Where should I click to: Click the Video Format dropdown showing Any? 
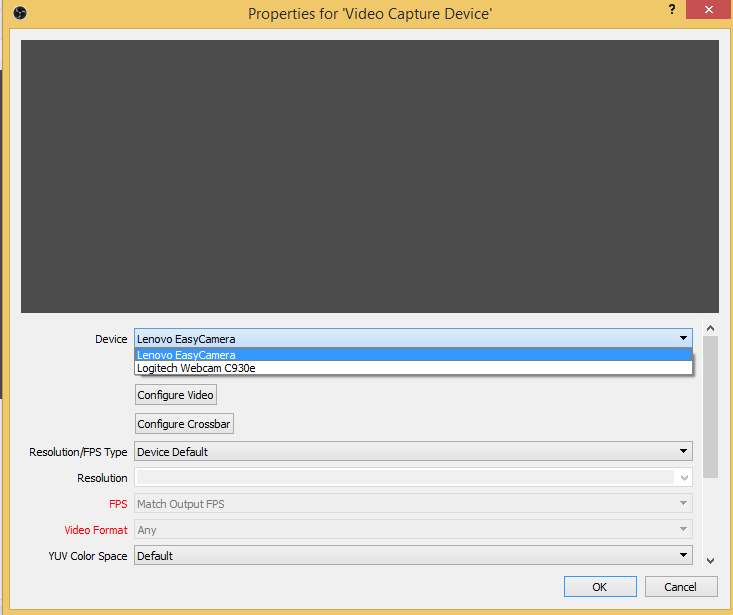click(x=413, y=530)
